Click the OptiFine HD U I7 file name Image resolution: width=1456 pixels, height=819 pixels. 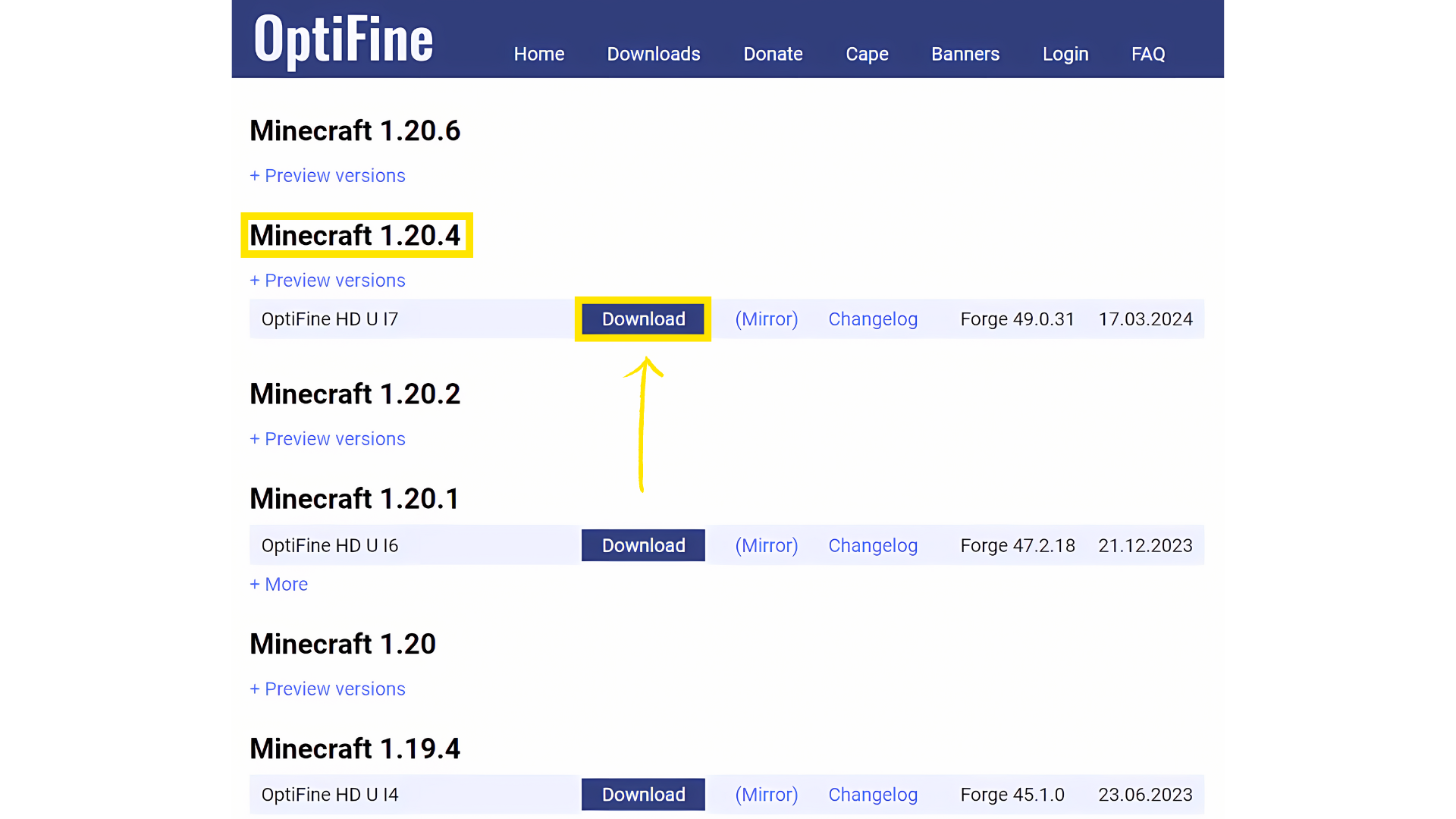330,319
